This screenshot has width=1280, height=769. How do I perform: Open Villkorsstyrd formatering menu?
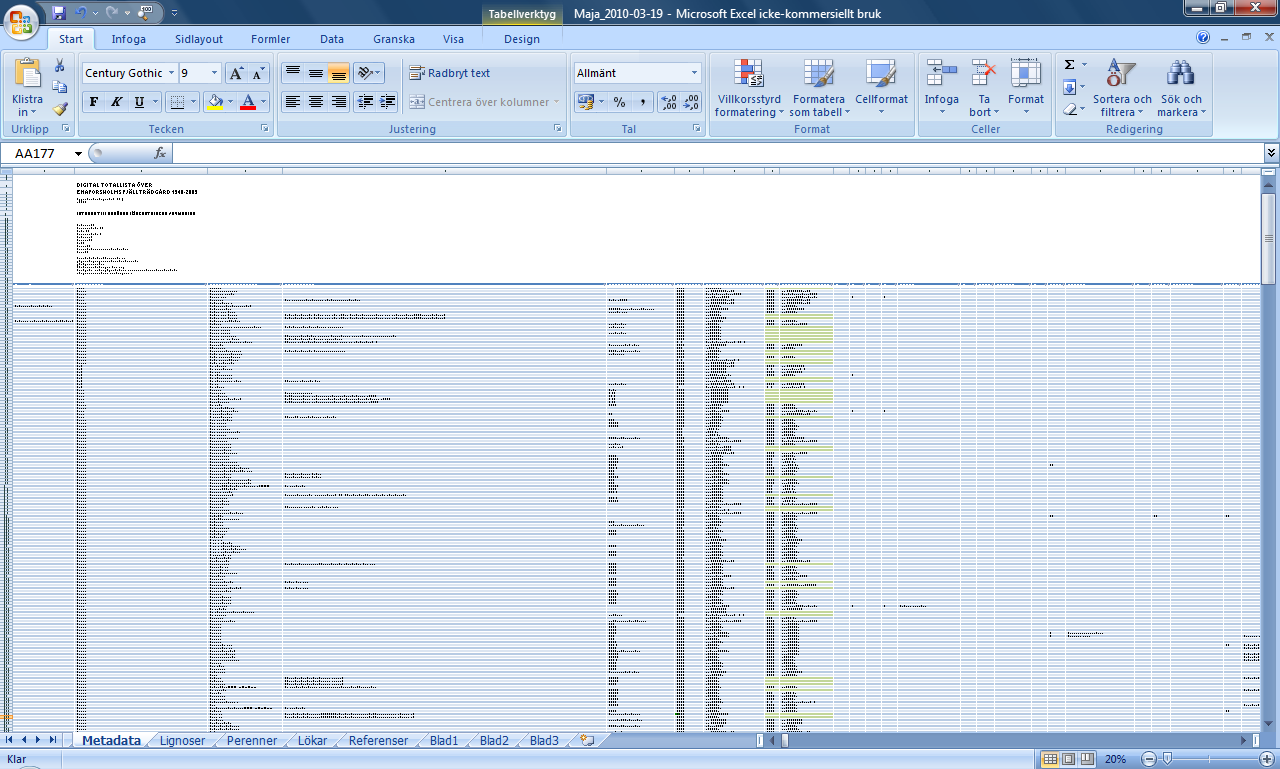coord(749,88)
